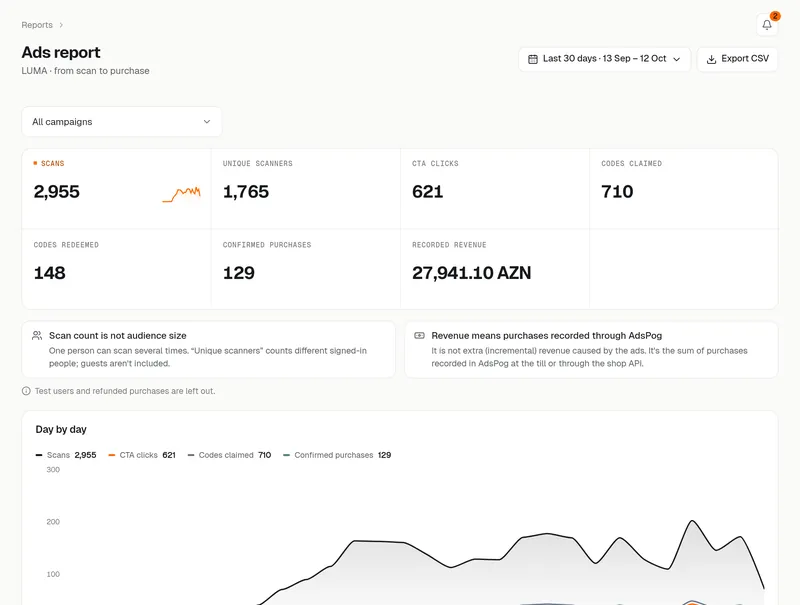The image size is (800, 605).
Task: Click the Test users and refunded purchases note
Action: coord(125,391)
